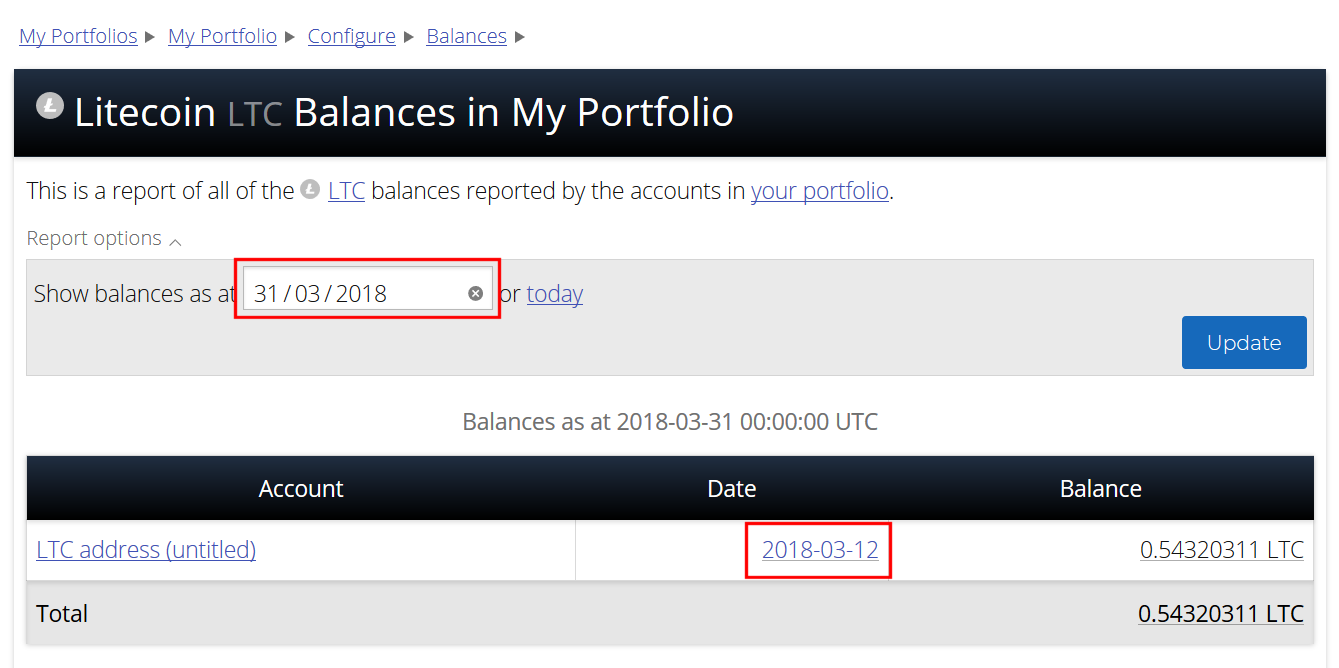Viewport: 1339px width, 668px height.
Task: Click the Account column header
Action: click(301, 489)
